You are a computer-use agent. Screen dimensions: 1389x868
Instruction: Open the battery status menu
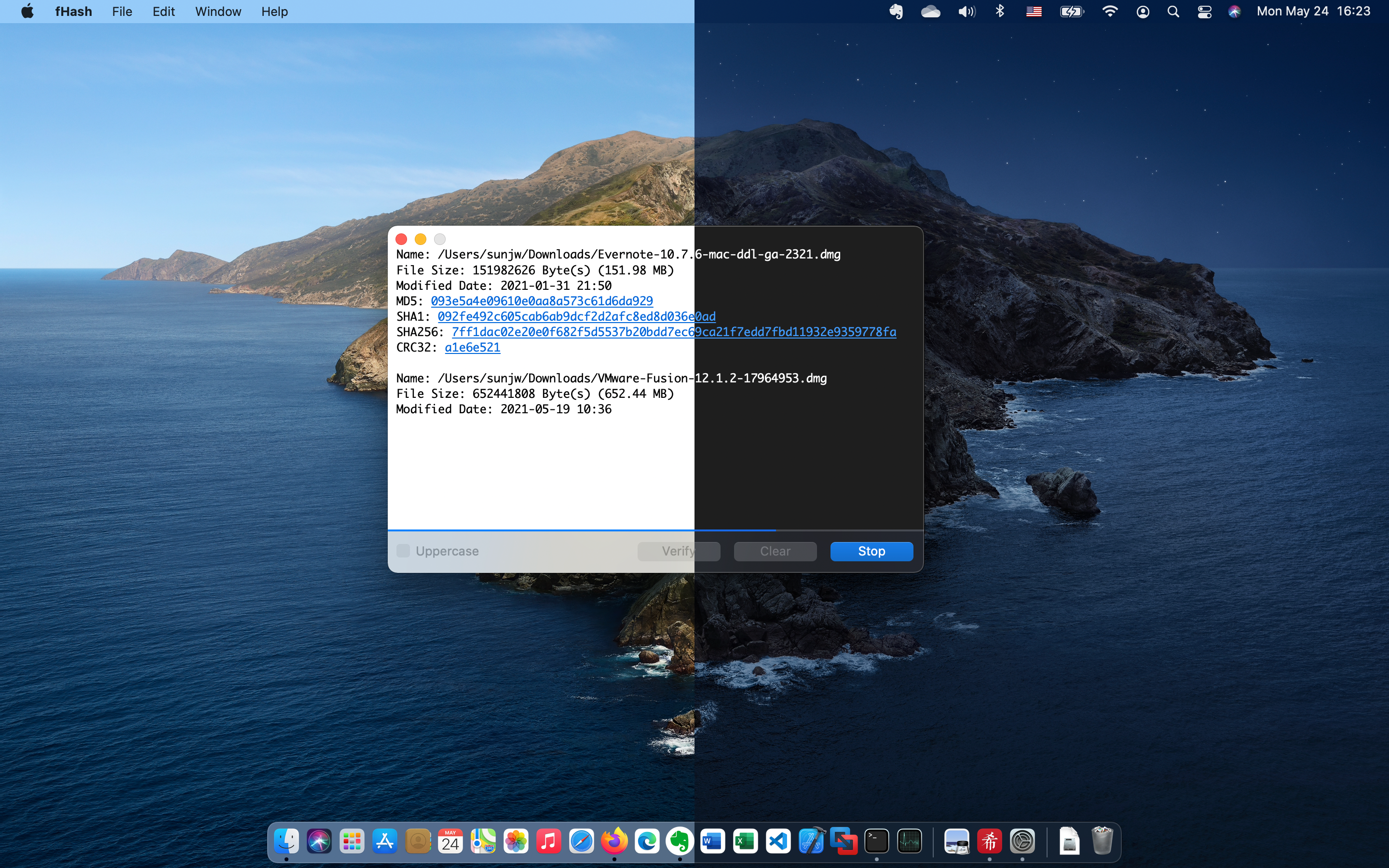1071,11
